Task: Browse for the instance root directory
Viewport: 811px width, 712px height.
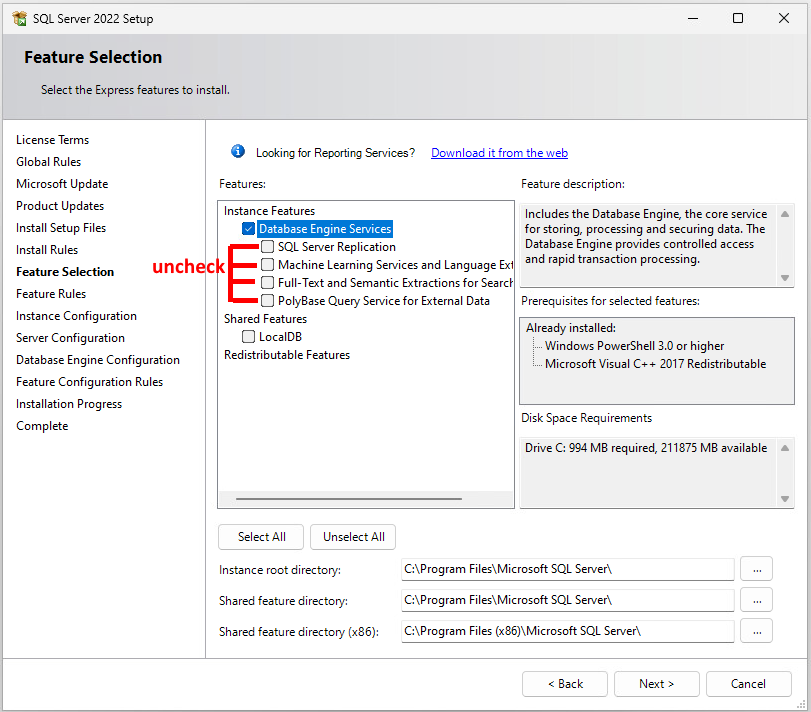Action: click(756, 569)
